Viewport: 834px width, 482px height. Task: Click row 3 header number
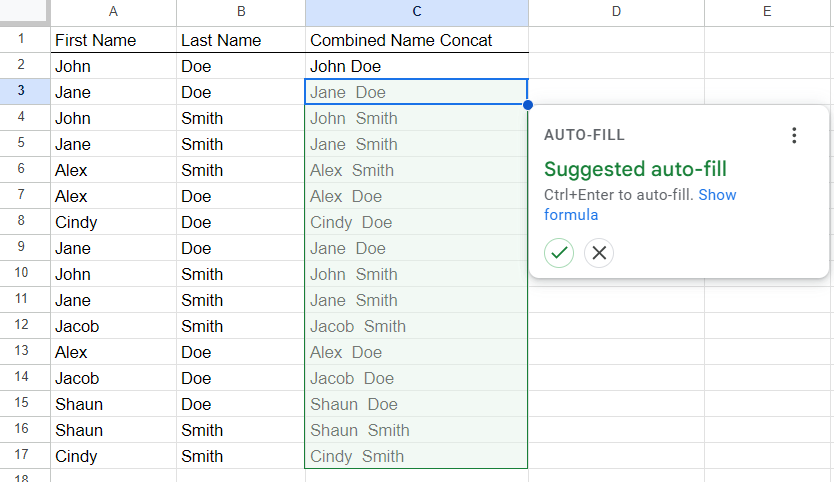pos(21,91)
